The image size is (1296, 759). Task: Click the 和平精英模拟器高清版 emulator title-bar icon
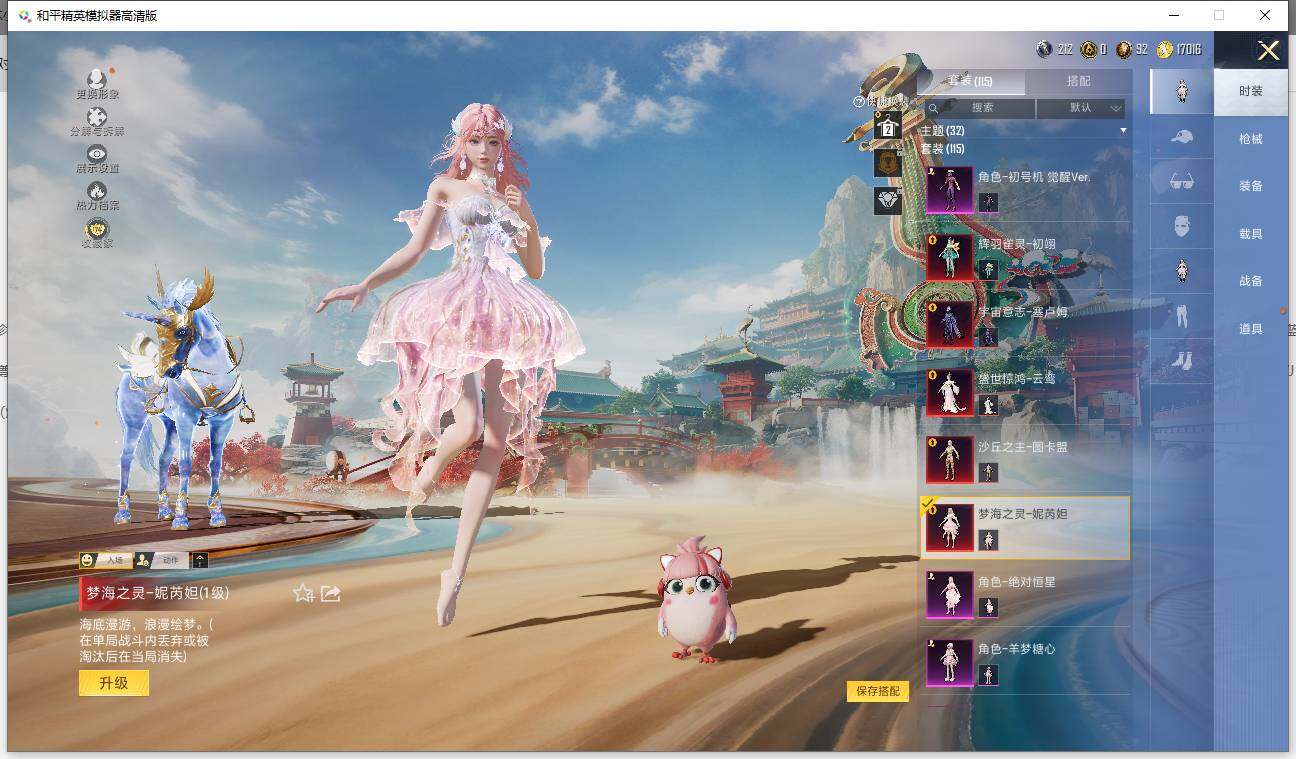tap(25, 16)
